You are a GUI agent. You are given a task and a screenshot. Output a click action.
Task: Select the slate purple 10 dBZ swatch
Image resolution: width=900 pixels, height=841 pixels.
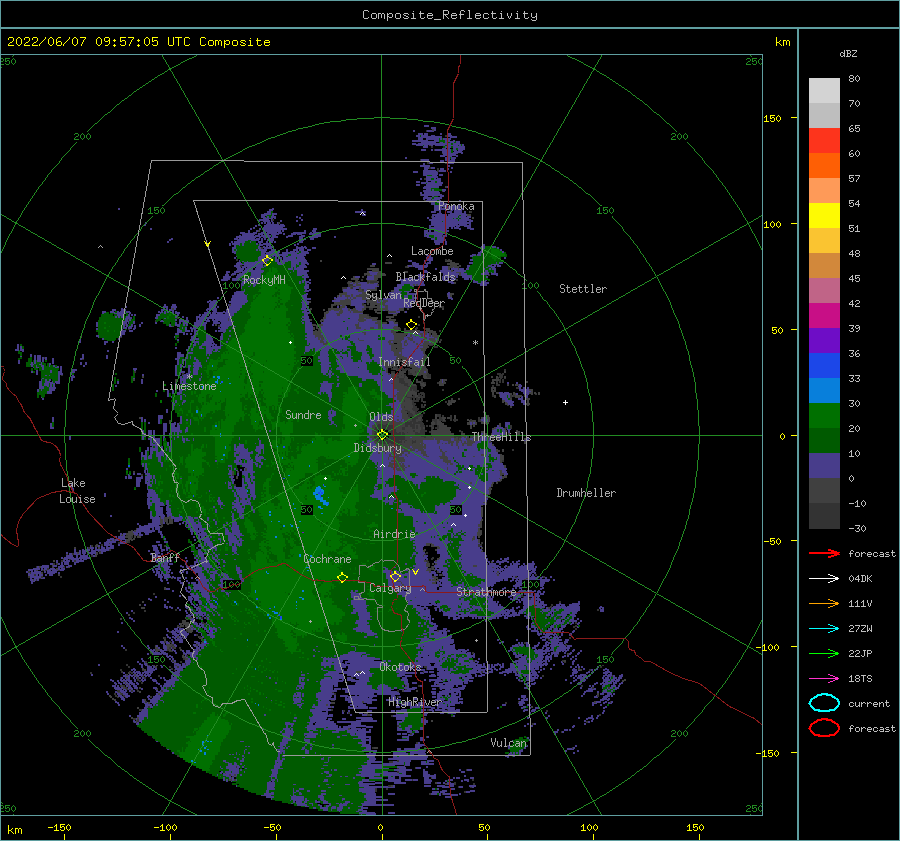click(x=824, y=466)
